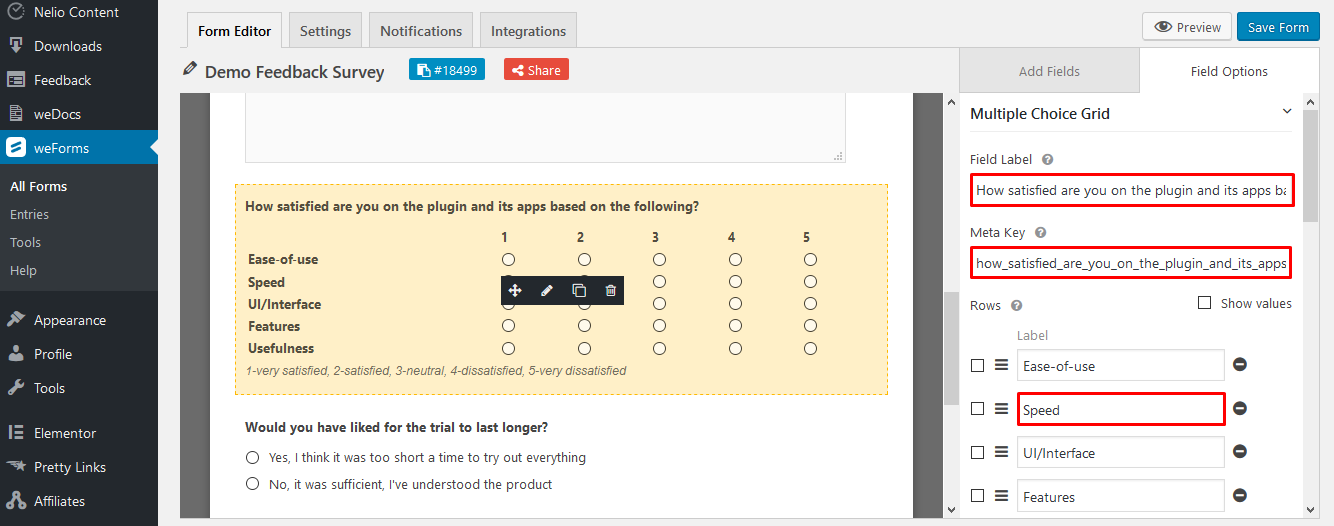Click the red Share button

(x=536, y=70)
